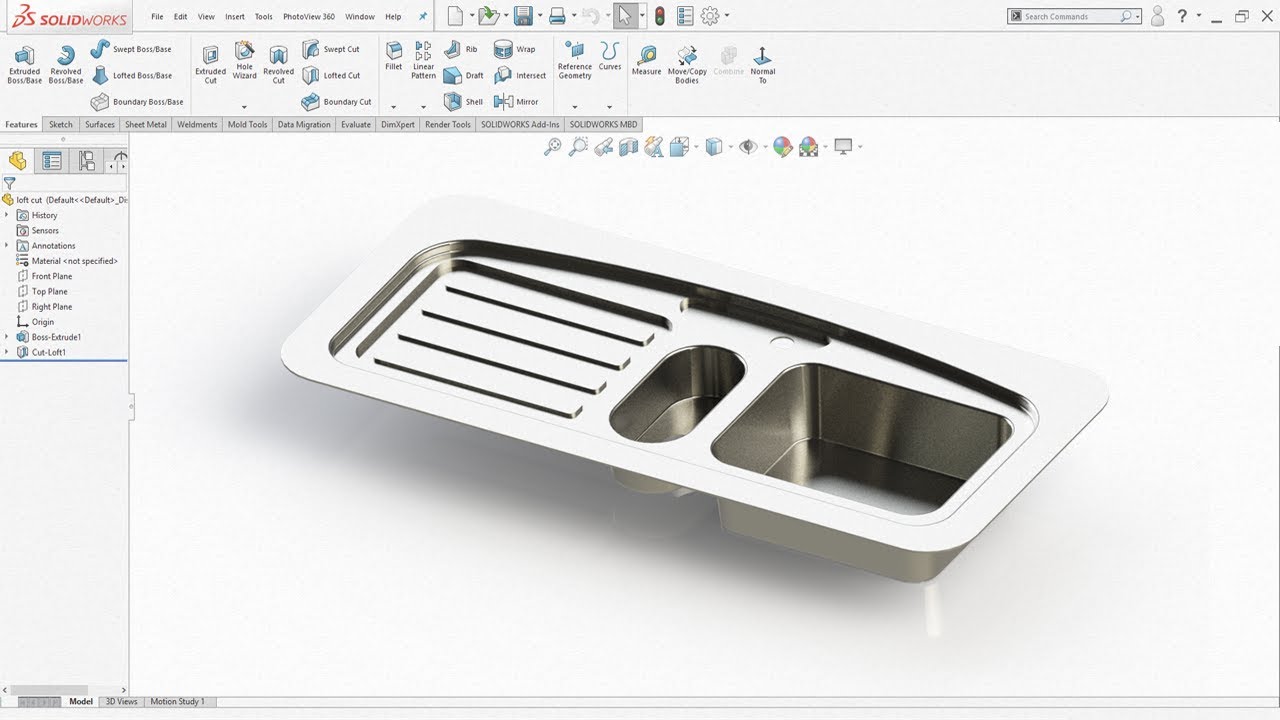1280x720 pixels.
Task: Activate the Lofted Cut tool
Action: click(331, 75)
